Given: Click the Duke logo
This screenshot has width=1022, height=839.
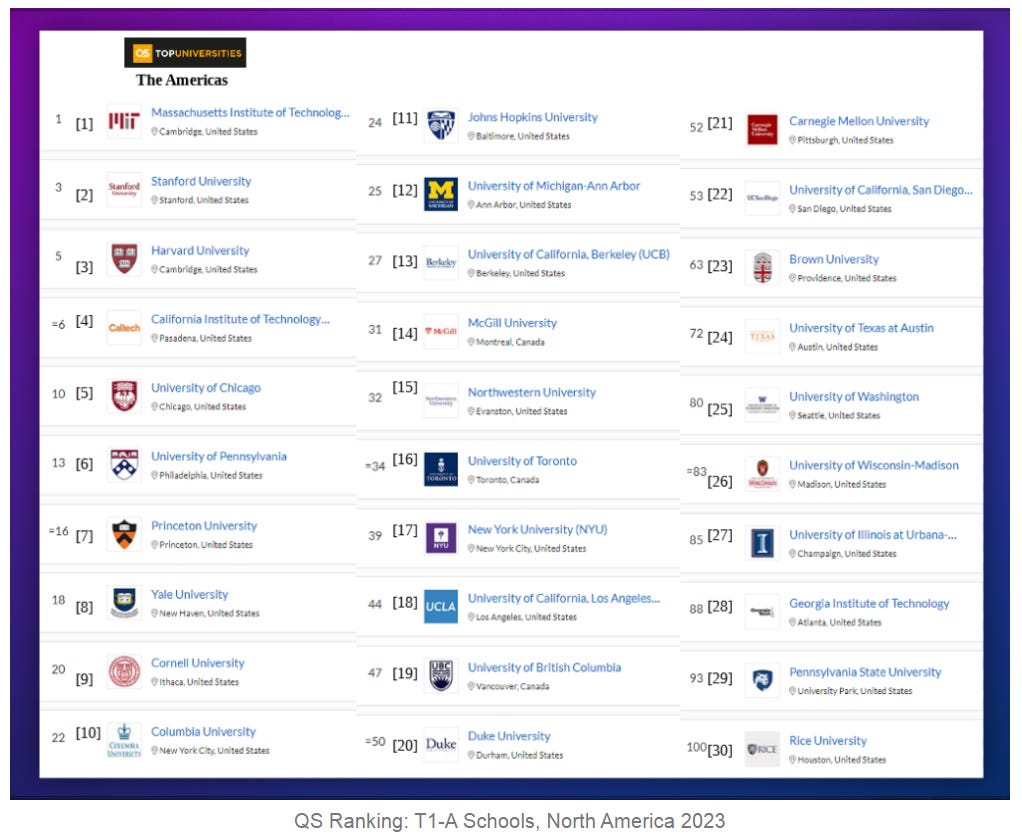Looking at the screenshot, I should (441, 744).
